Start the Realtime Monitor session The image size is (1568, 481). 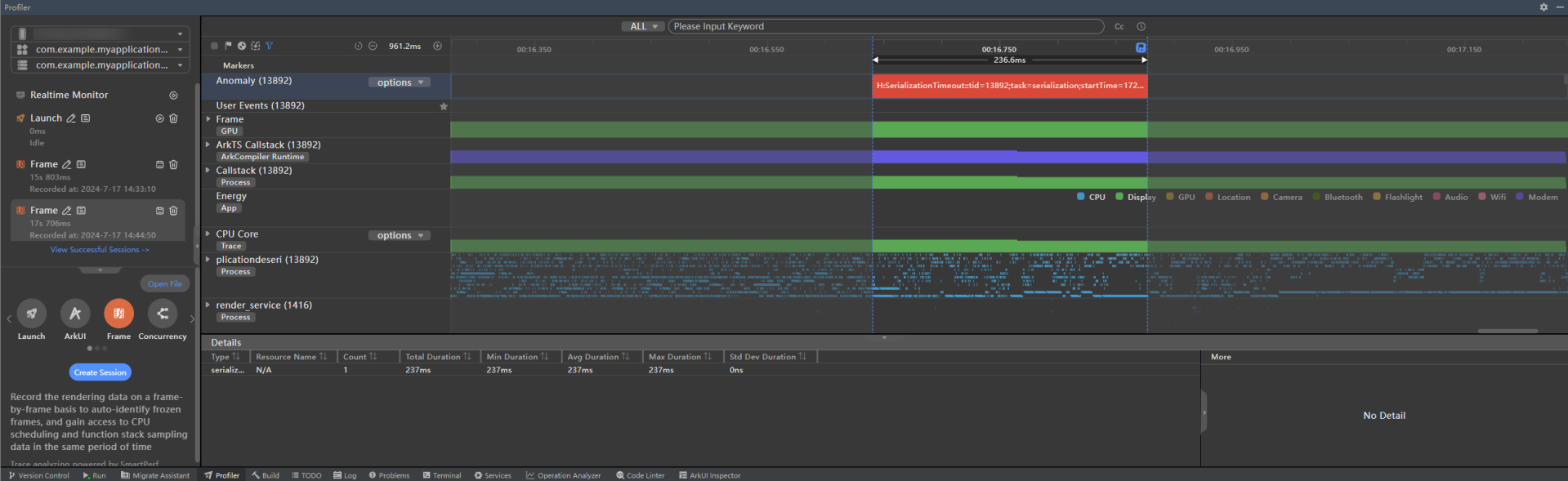[173, 96]
